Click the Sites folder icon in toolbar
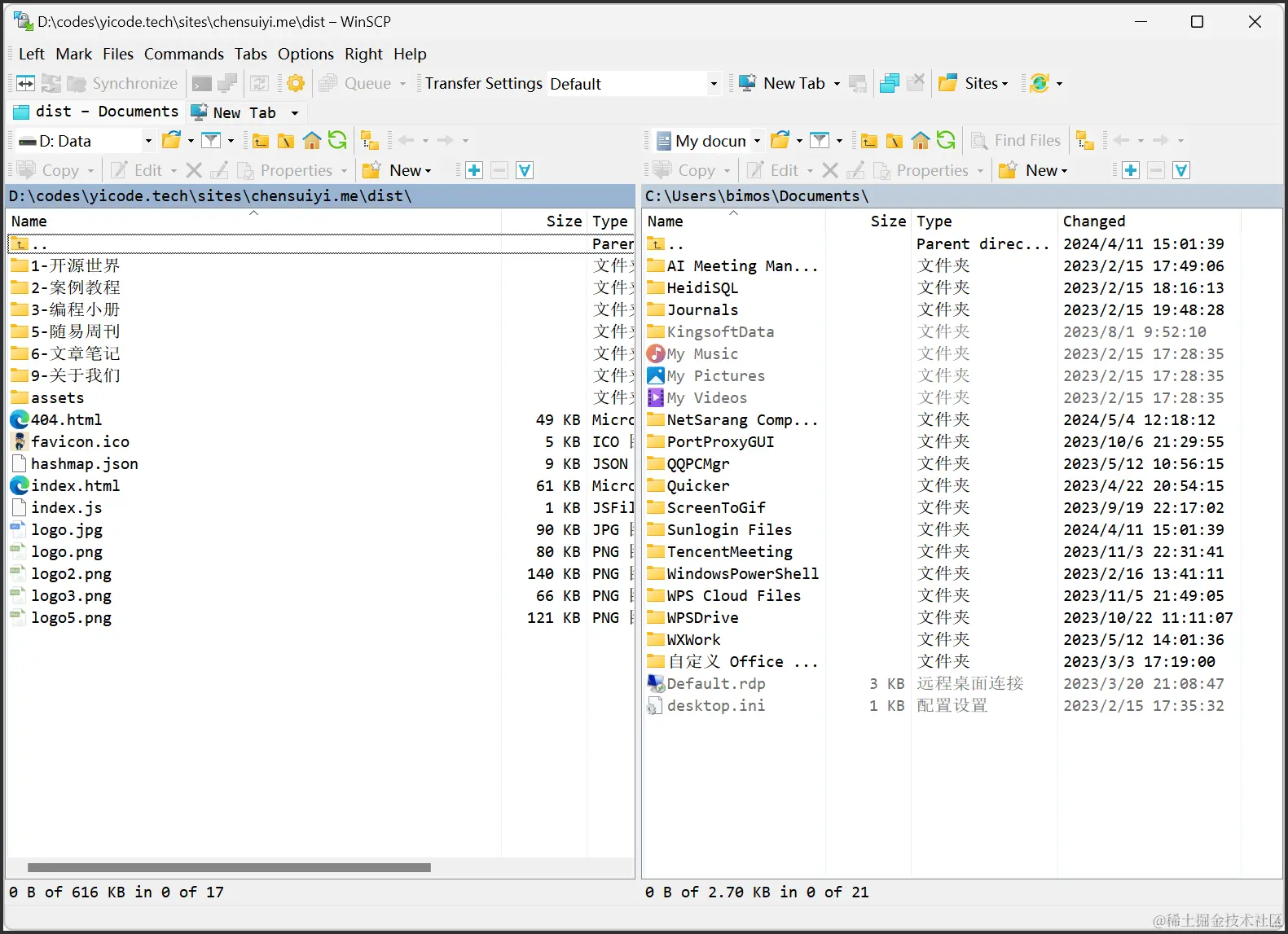Viewport: 1288px width, 934px height. click(947, 83)
